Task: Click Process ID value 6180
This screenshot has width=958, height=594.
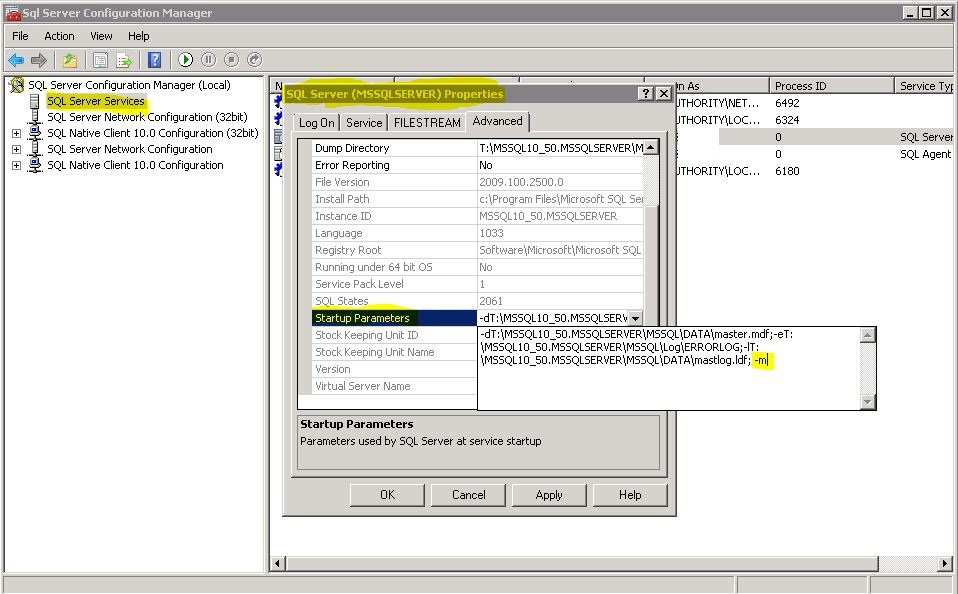Action: click(x=787, y=171)
